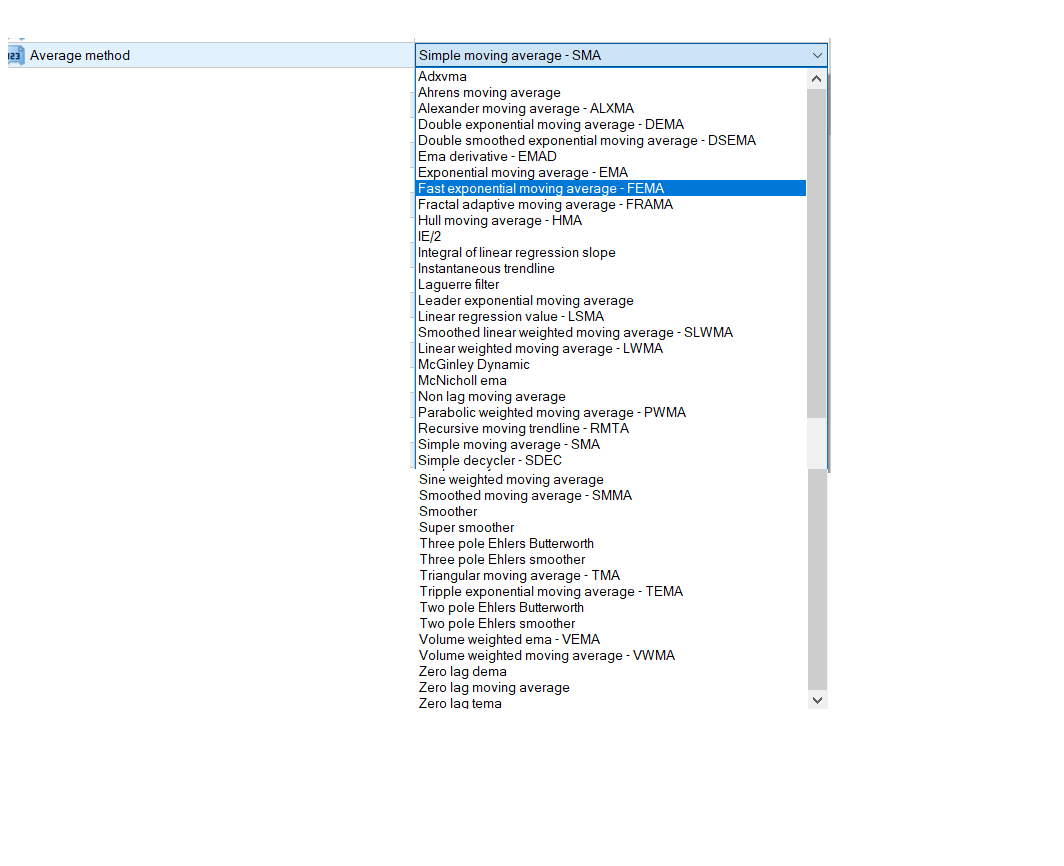Select Simple moving average - SMA list entry
Screen dimensions: 1064x866
pos(509,445)
